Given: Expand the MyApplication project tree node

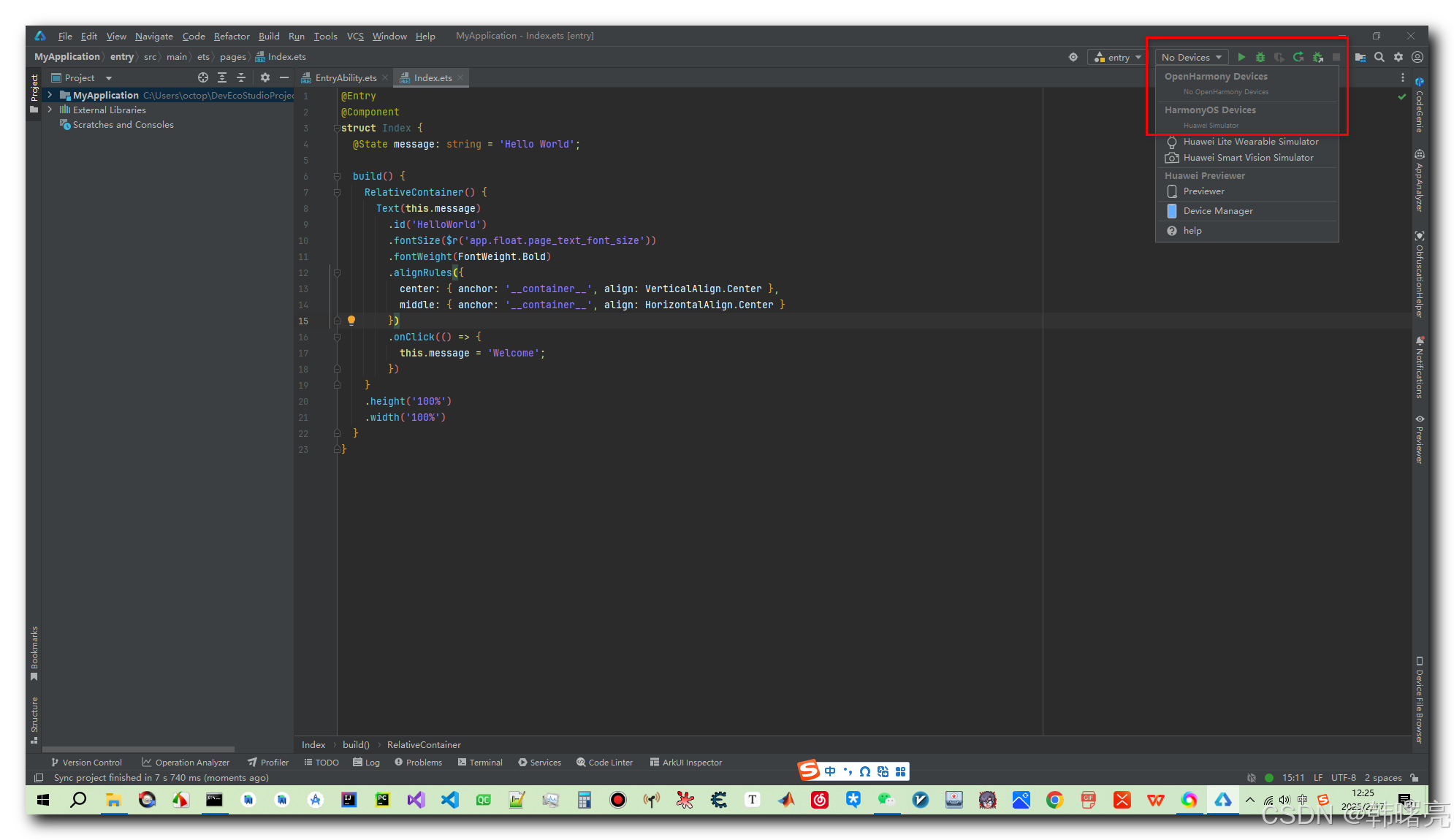Looking at the screenshot, I should (x=50, y=95).
